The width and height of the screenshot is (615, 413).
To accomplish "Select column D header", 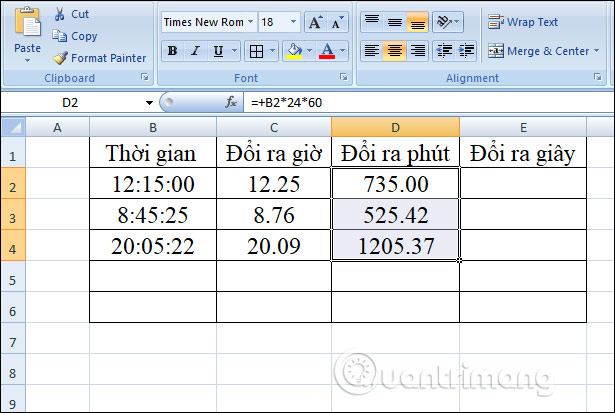I will (x=395, y=127).
